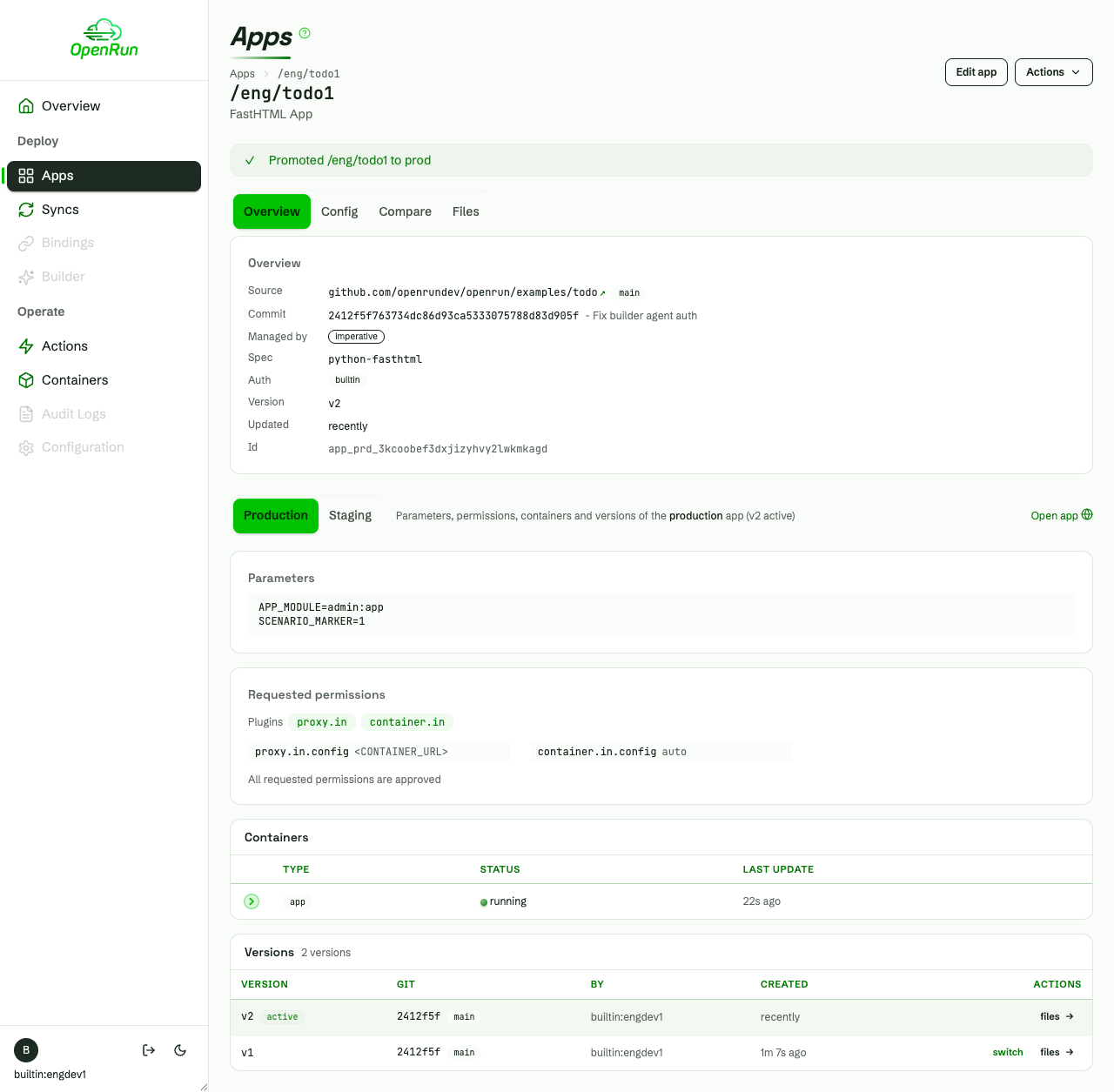The height and width of the screenshot is (1092, 1114).
Task: Click the container.in plugin tag
Action: (x=407, y=722)
